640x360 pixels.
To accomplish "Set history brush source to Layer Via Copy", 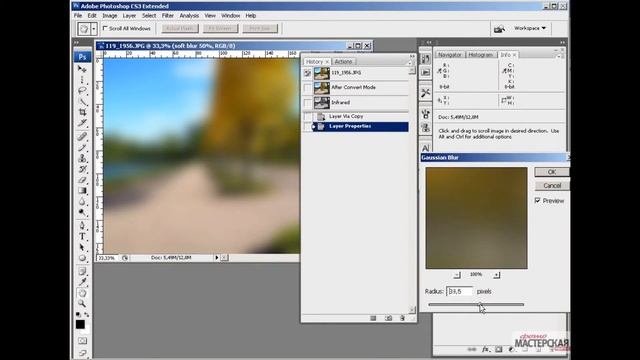I will (307, 117).
